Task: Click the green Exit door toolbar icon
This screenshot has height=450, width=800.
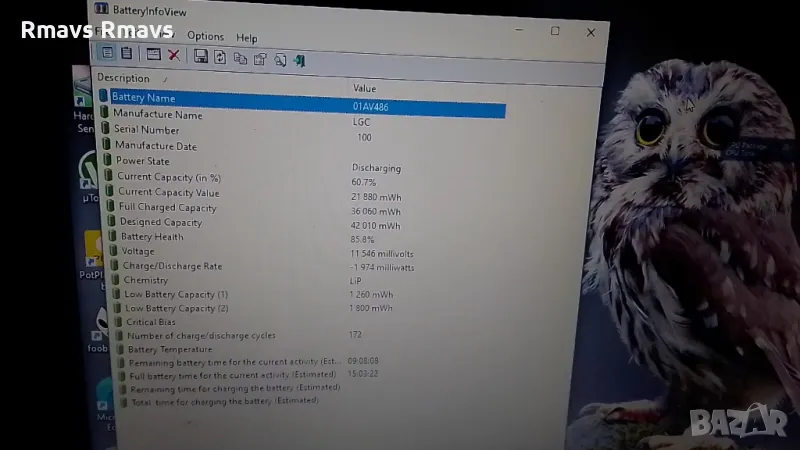Action: point(300,61)
